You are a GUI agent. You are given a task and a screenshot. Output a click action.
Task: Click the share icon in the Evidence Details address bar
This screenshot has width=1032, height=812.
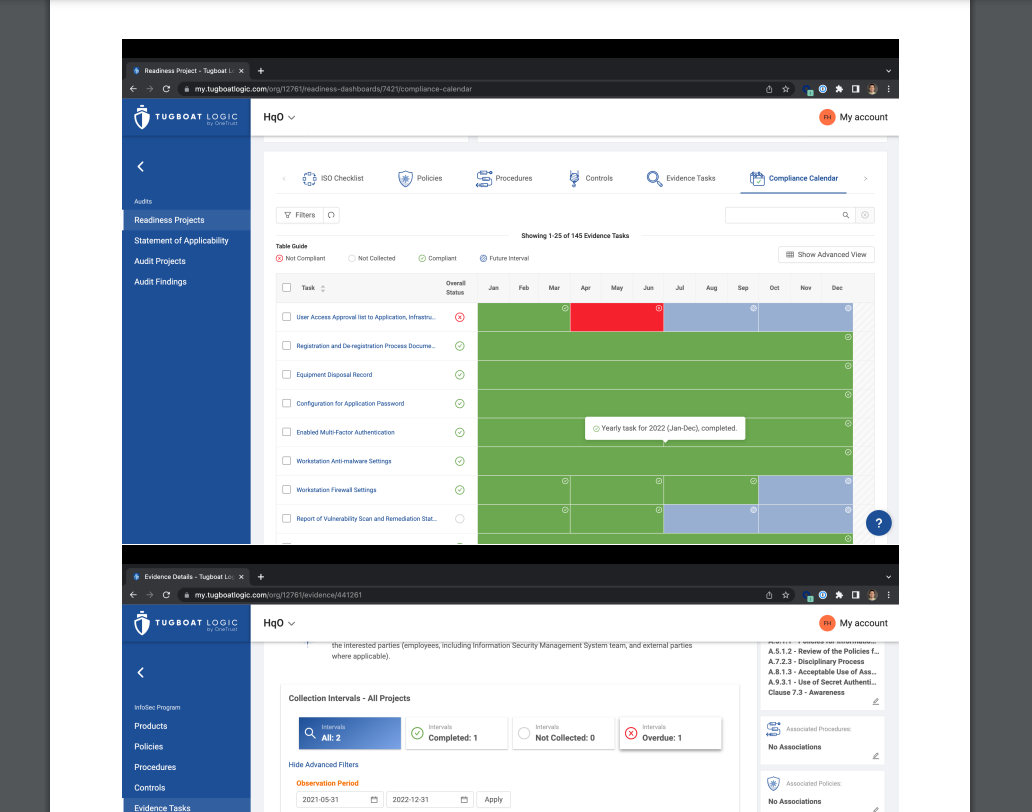tap(769, 595)
